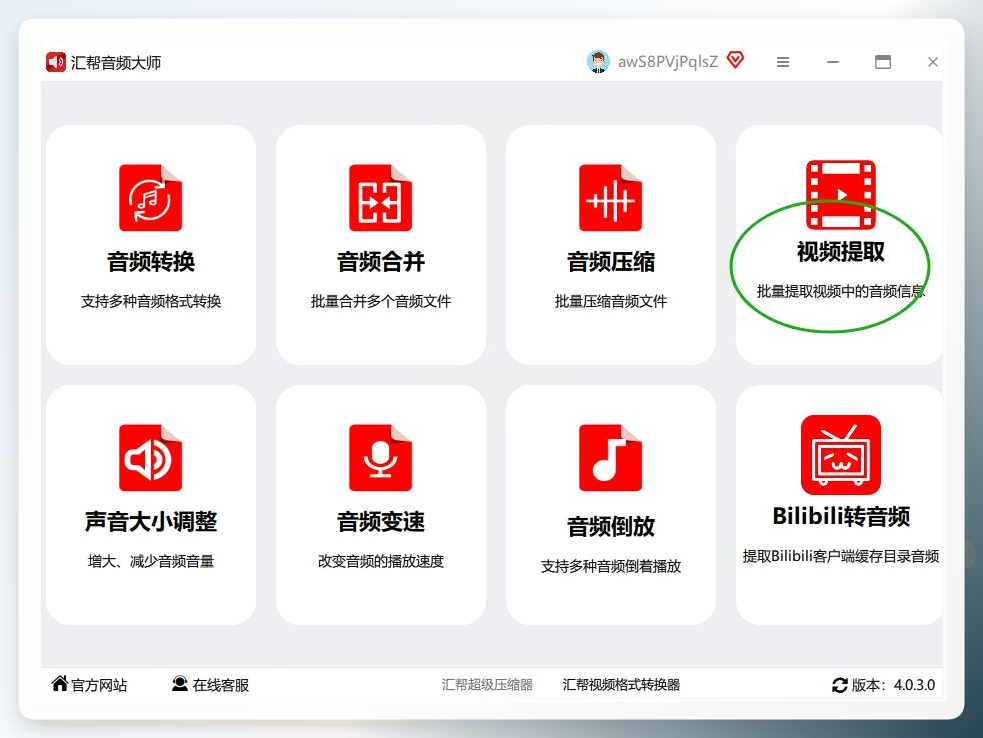Viewport: 983px width, 738px height.
Task: Open the 汇帮视频格式转换器 link
Action: point(621,685)
